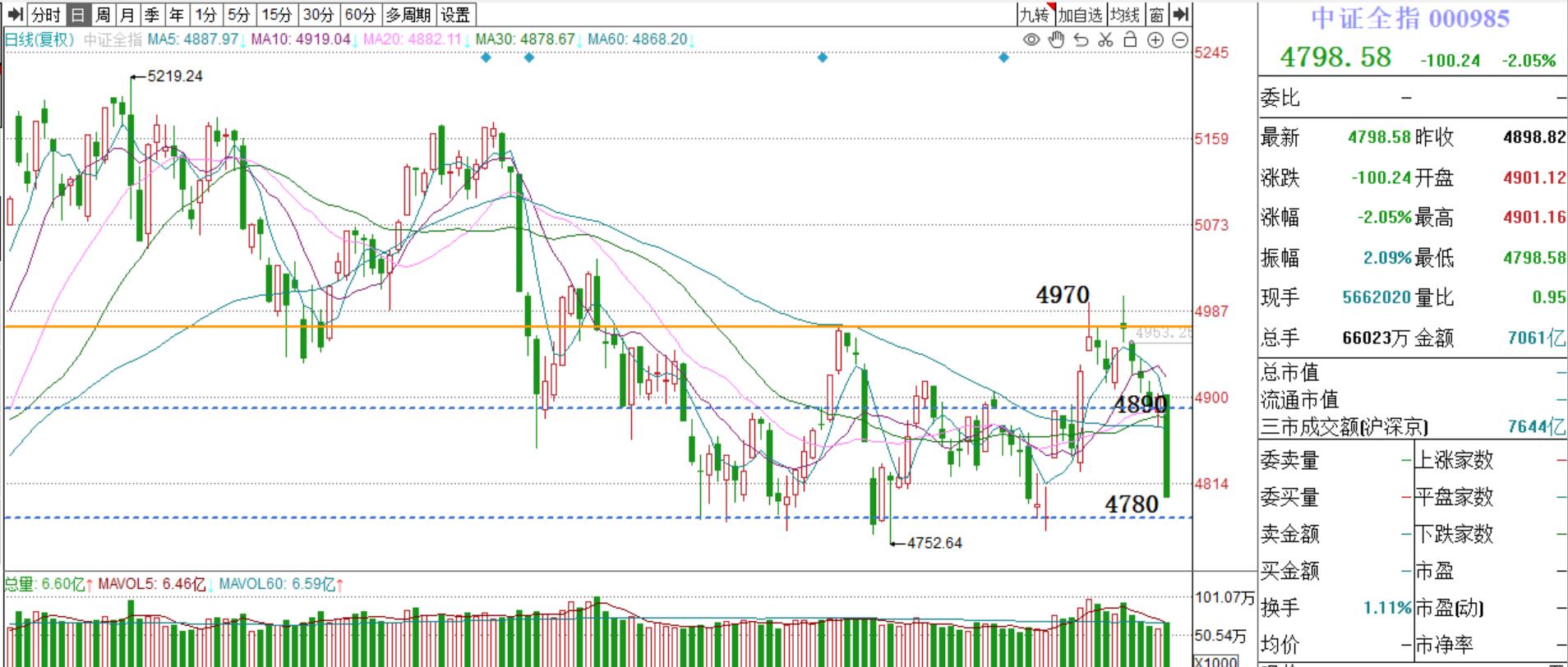Viewport: 1568px width, 667px height.
Task: Select the scissors cut tool icon
Action: [x=1105, y=39]
